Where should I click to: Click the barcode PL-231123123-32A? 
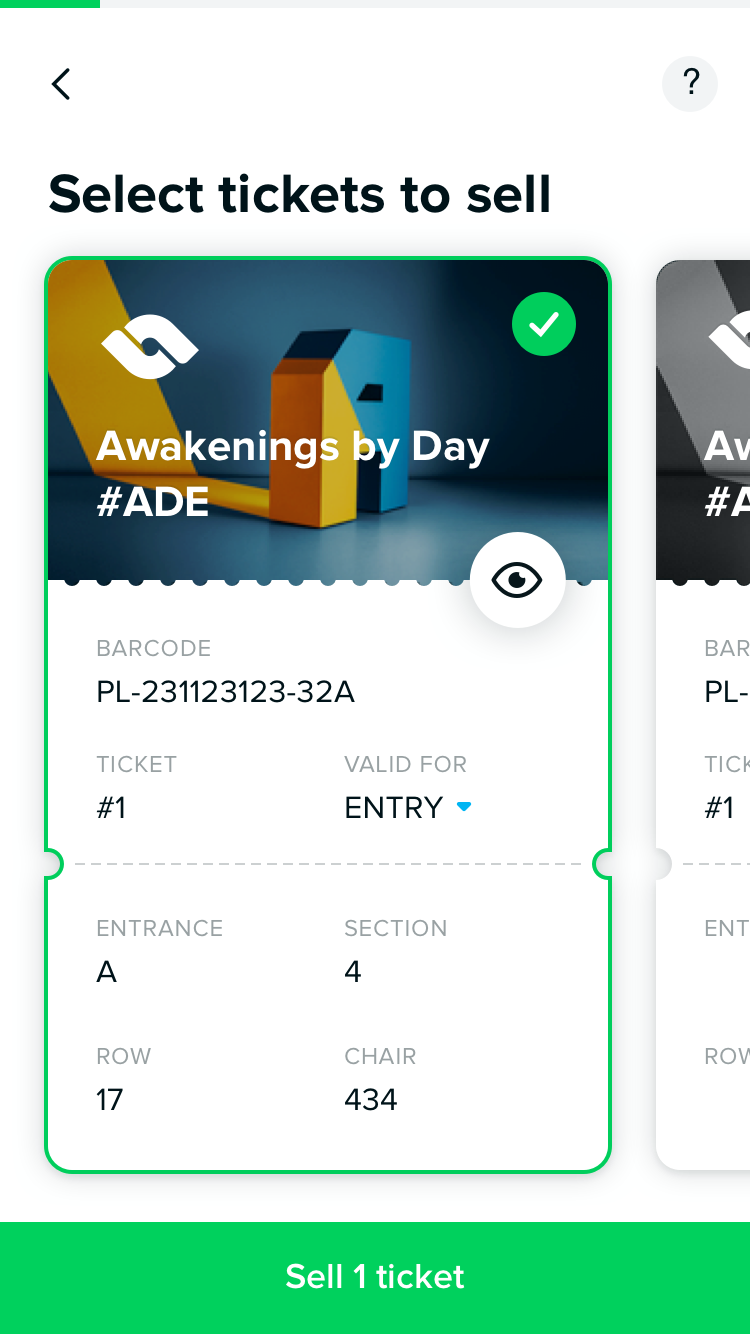pos(226,692)
